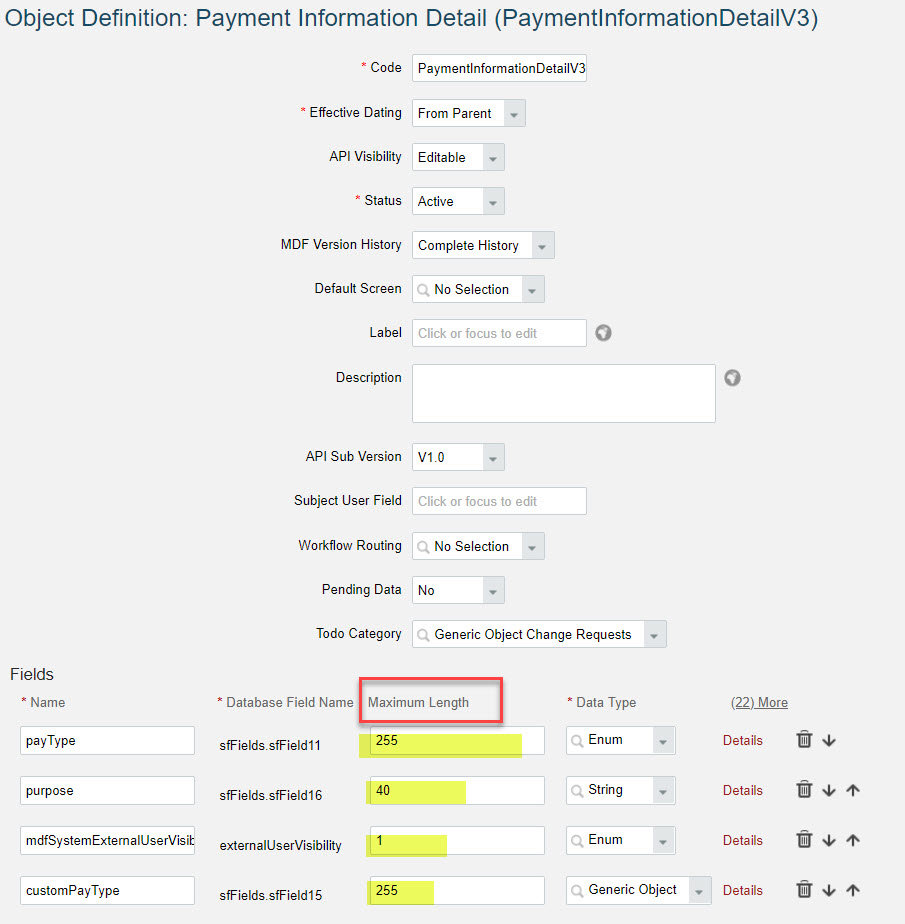The height and width of the screenshot is (924, 905).
Task: Move the mdfSystemExternalUserVisibility field down
Action: click(x=829, y=840)
